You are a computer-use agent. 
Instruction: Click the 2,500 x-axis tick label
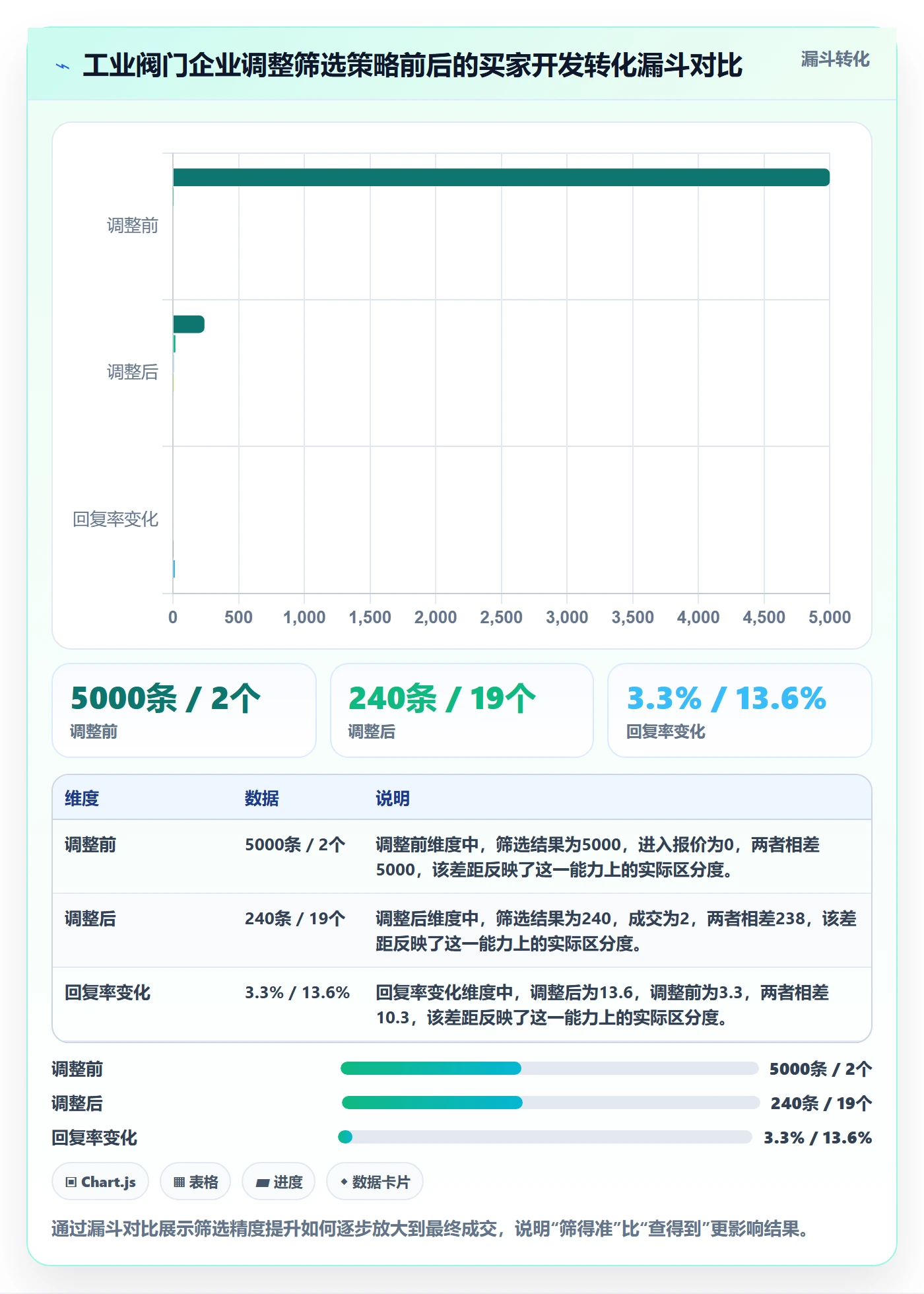(x=501, y=617)
